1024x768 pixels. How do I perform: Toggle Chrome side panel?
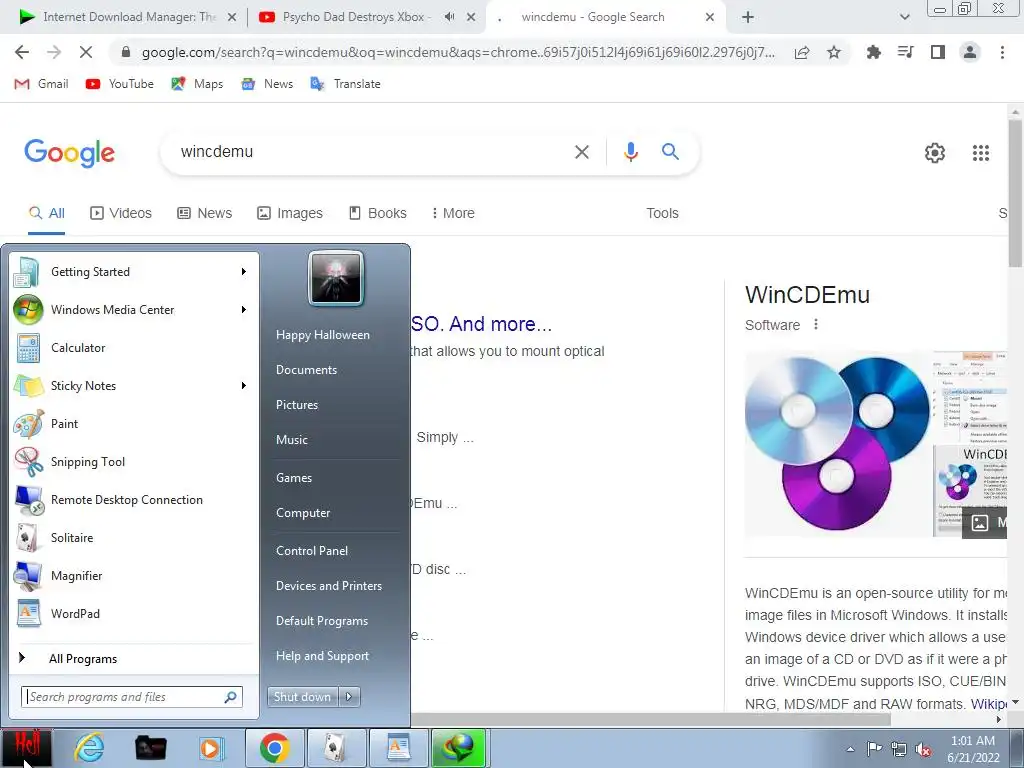[938, 52]
